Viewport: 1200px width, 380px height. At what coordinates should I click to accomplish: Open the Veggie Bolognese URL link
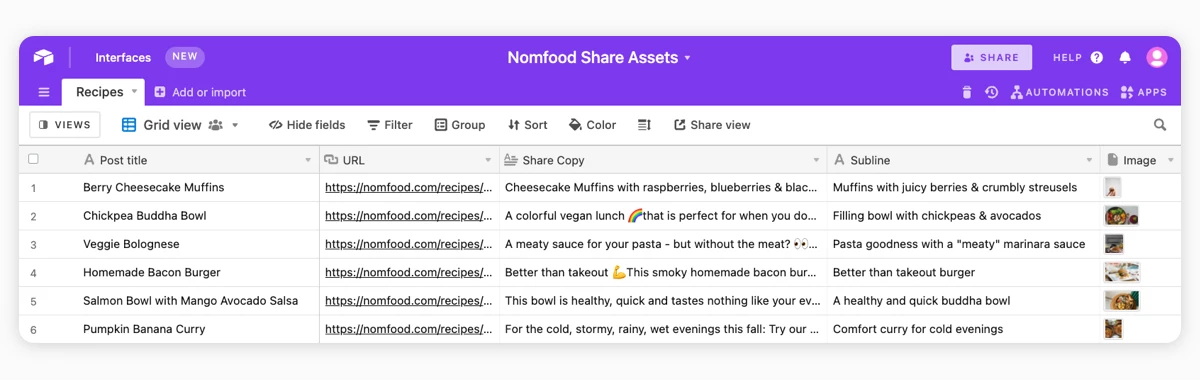point(410,244)
